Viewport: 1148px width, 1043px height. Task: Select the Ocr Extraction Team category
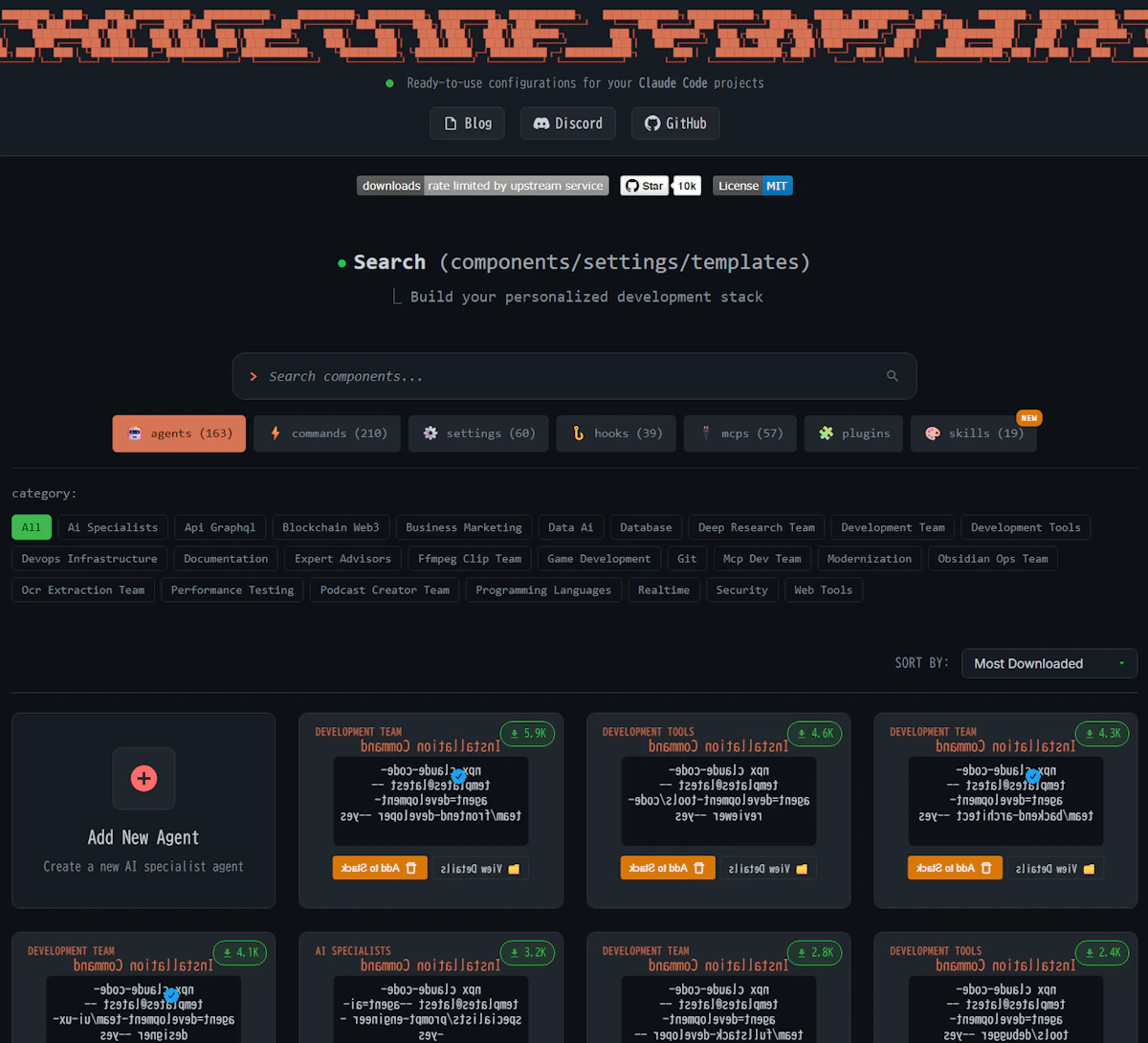click(x=83, y=590)
